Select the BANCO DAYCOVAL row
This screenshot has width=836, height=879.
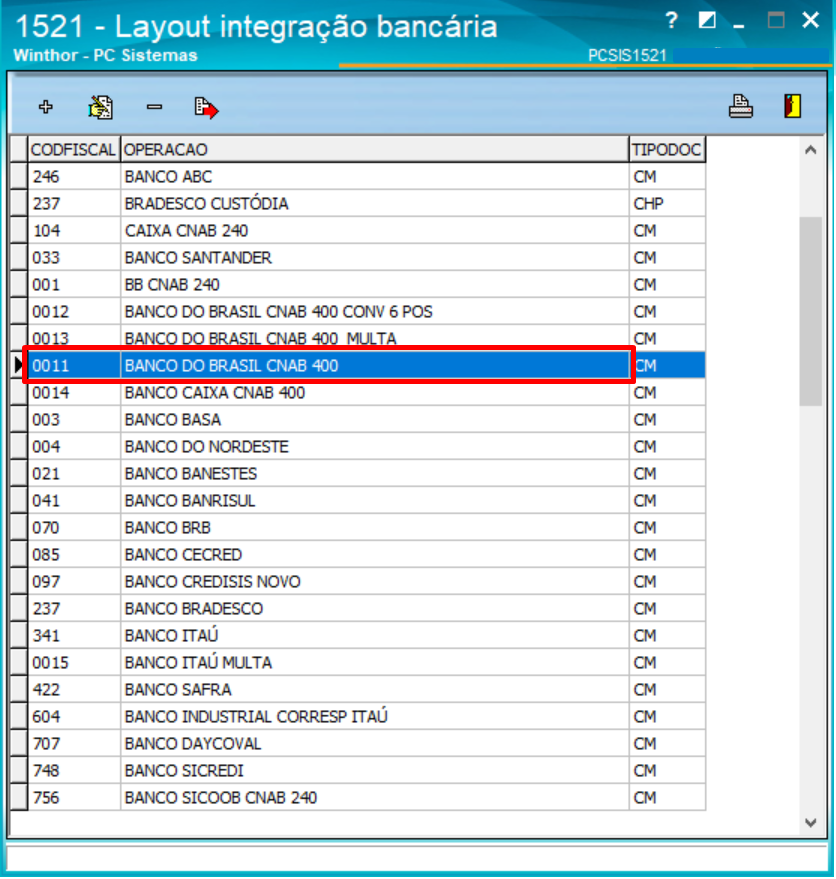tap(367, 743)
